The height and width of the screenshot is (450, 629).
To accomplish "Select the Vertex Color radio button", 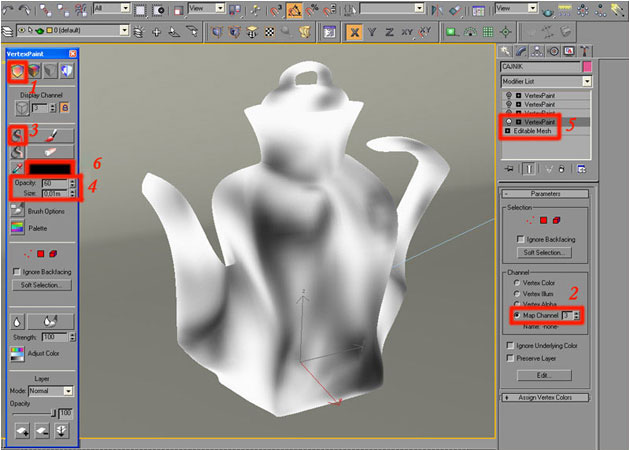I will (517, 283).
